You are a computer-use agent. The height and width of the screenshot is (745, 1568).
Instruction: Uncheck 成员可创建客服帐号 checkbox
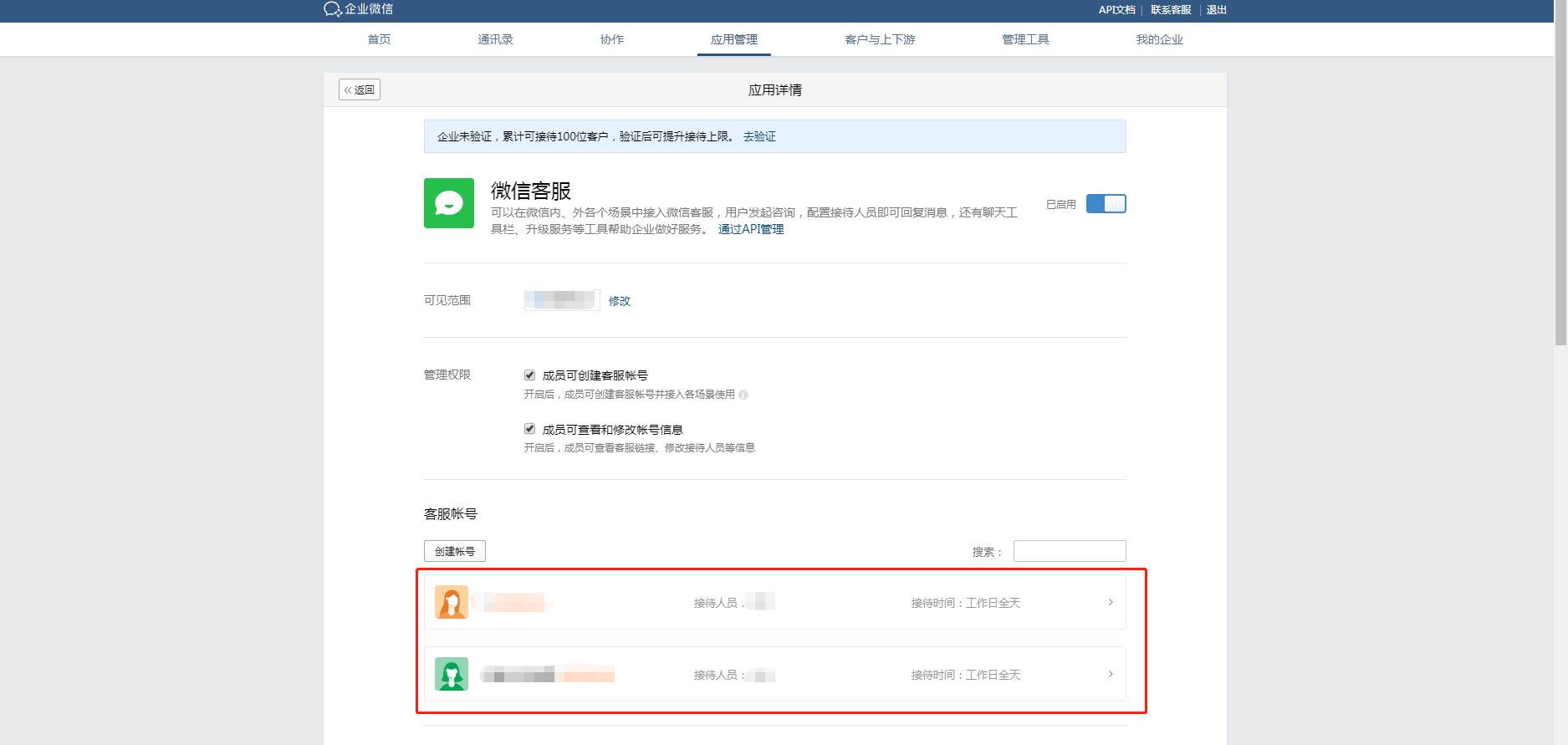[529, 375]
